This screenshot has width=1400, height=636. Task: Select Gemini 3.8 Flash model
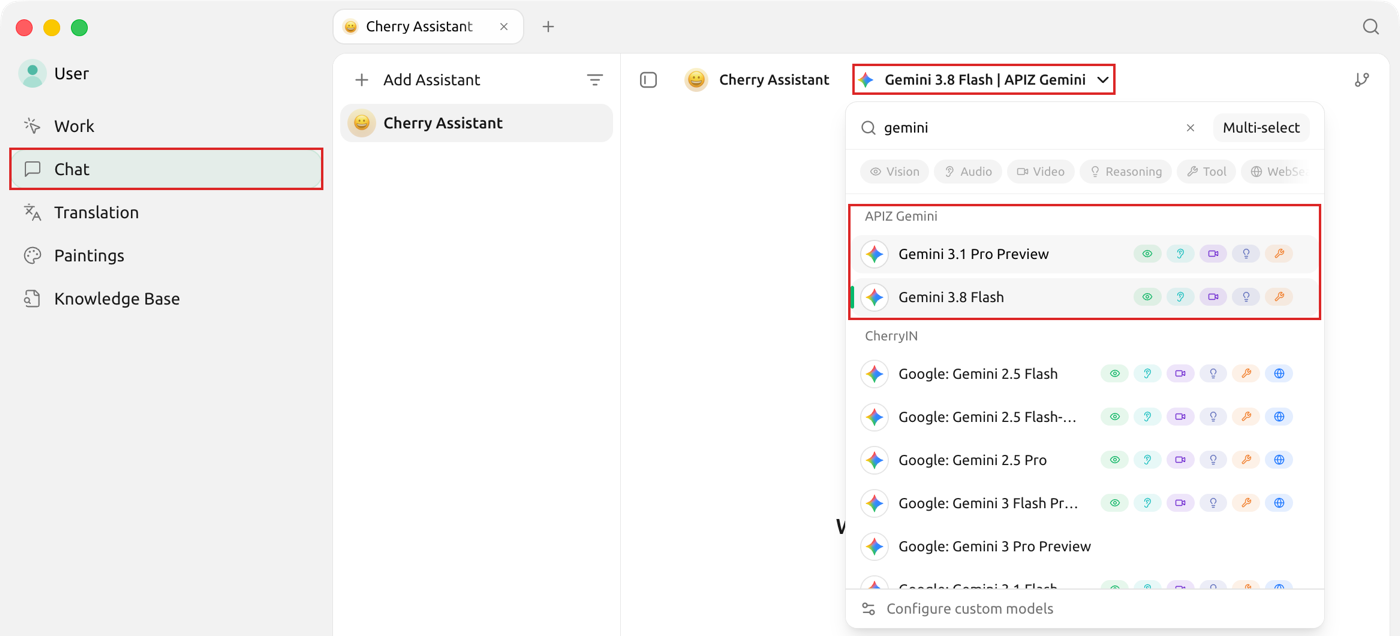tap(1084, 297)
